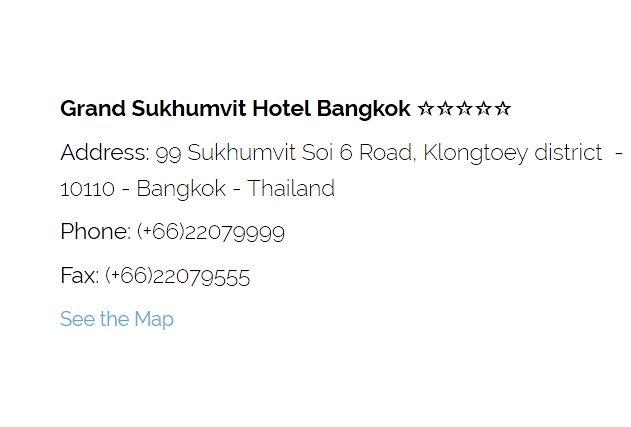Screen dimensions: 631x427
Task: Select the second rating star
Action: coord(445,108)
